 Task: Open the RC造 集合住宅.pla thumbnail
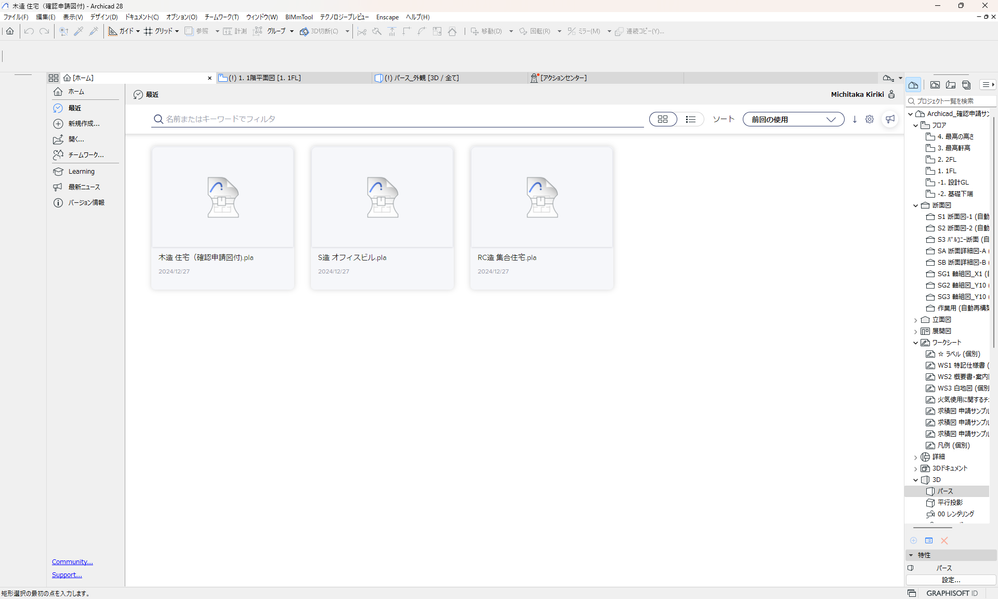coord(542,197)
